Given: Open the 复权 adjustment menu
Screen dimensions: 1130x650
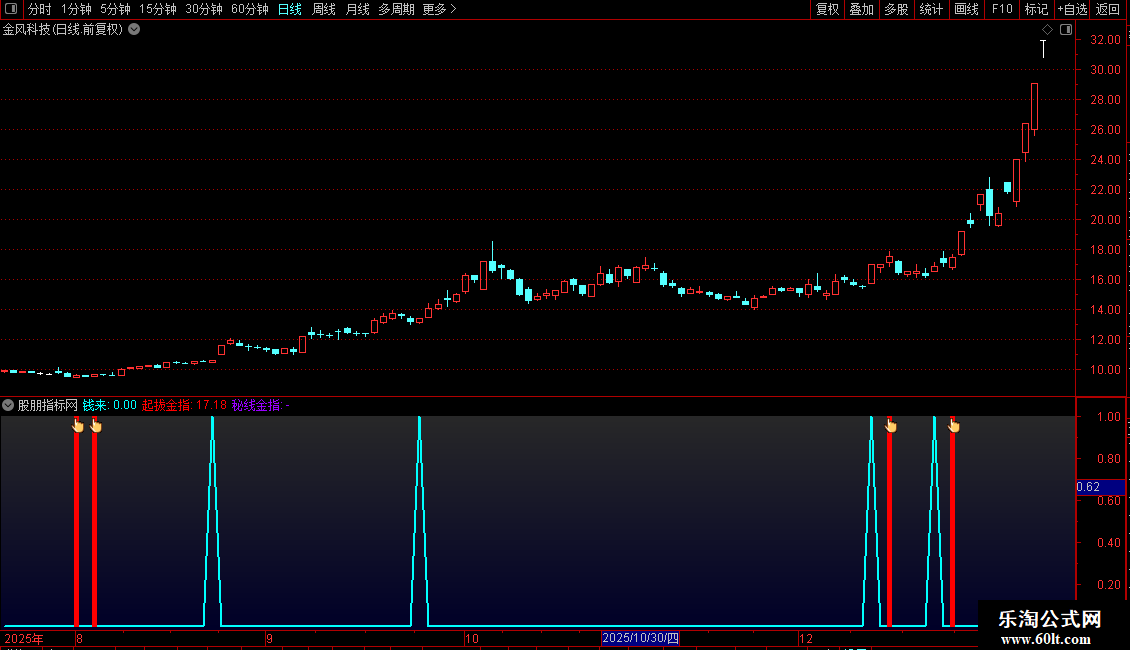Looking at the screenshot, I should (x=827, y=9).
